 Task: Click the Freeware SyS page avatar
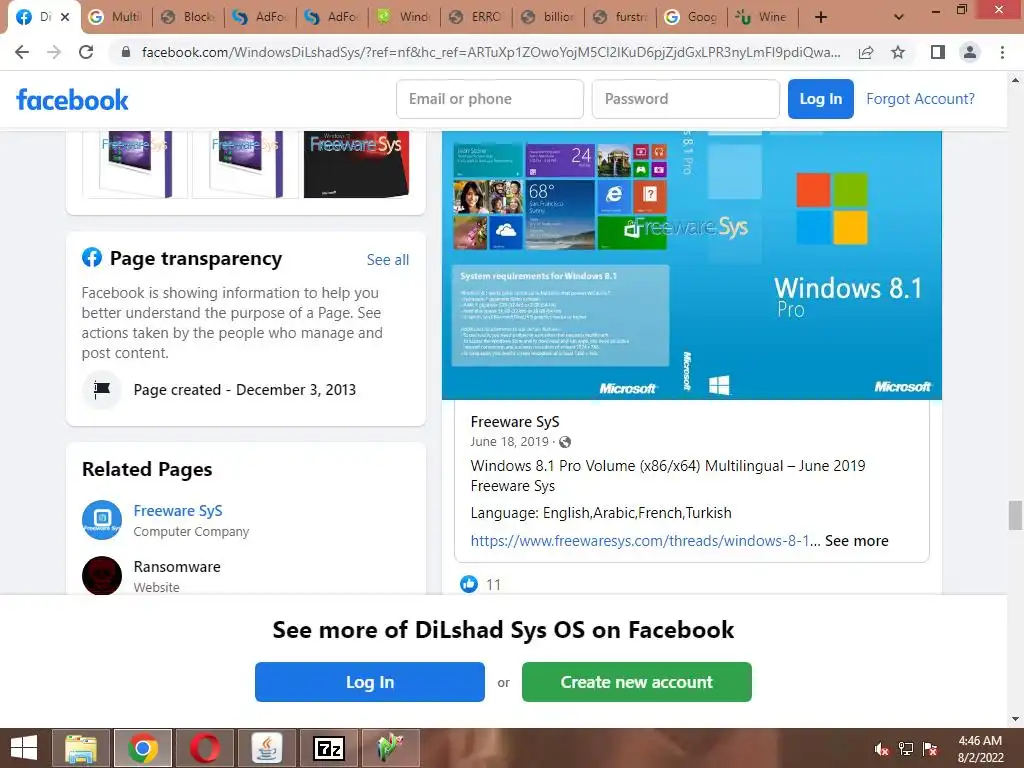[x=101, y=520]
